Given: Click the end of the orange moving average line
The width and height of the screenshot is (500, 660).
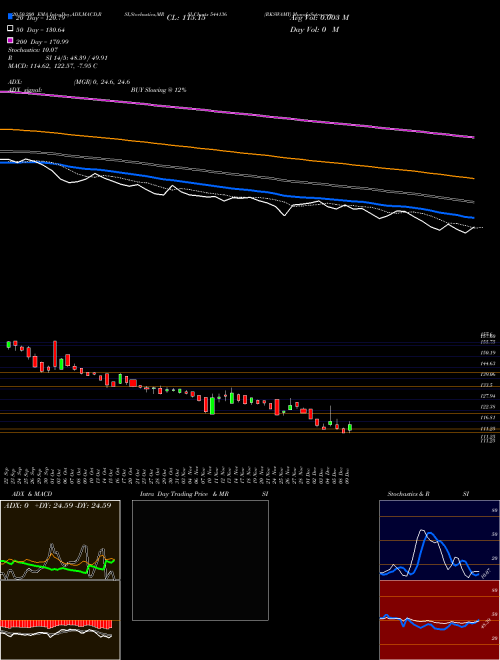Looking at the screenshot, I should [x=473, y=178].
